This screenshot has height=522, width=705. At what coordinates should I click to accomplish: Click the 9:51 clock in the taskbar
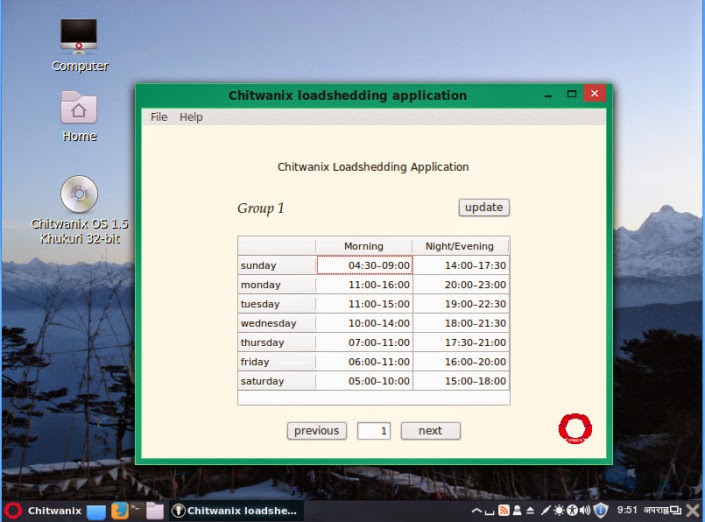627,510
